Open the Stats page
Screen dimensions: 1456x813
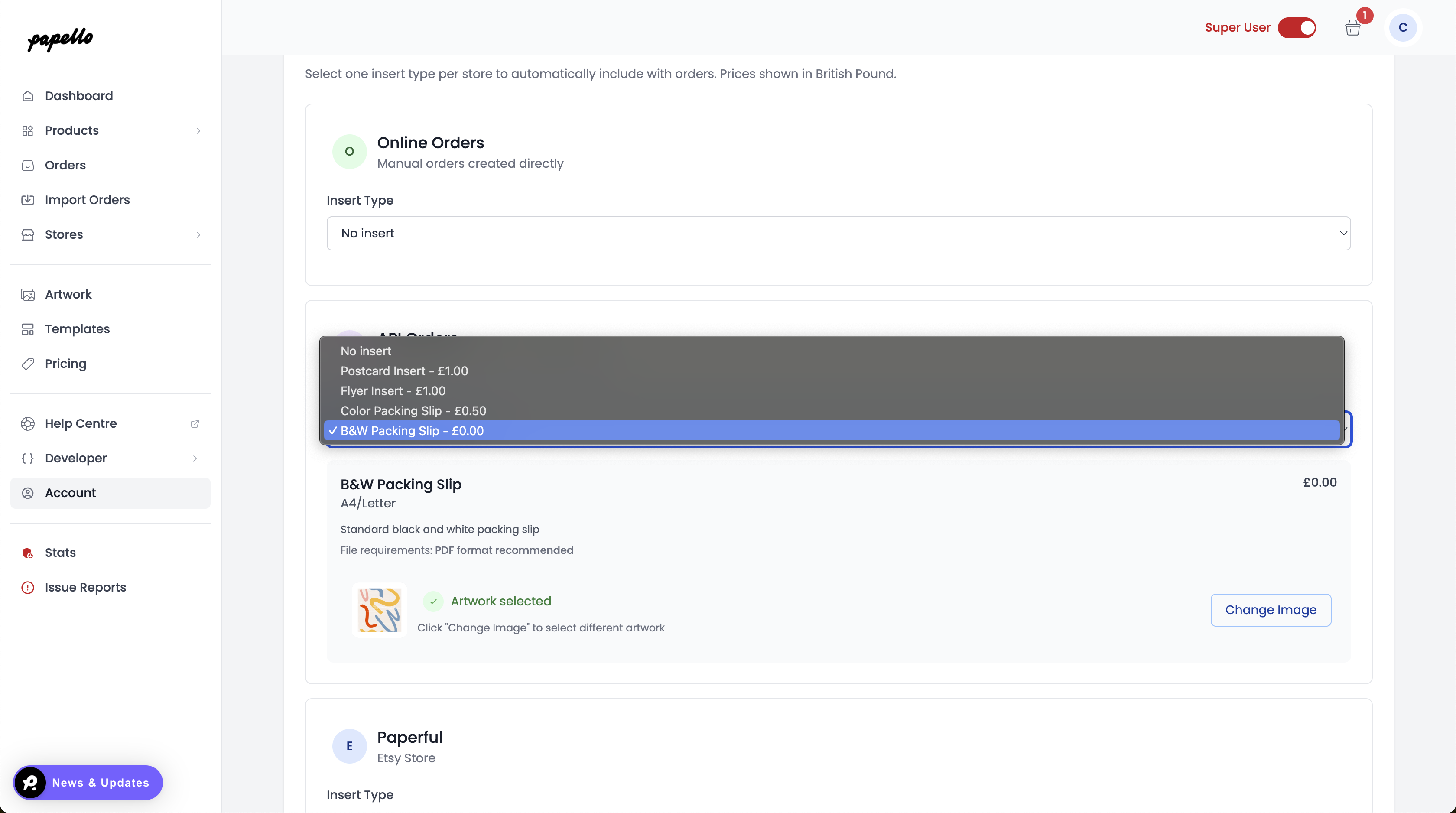(x=110, y=553)
